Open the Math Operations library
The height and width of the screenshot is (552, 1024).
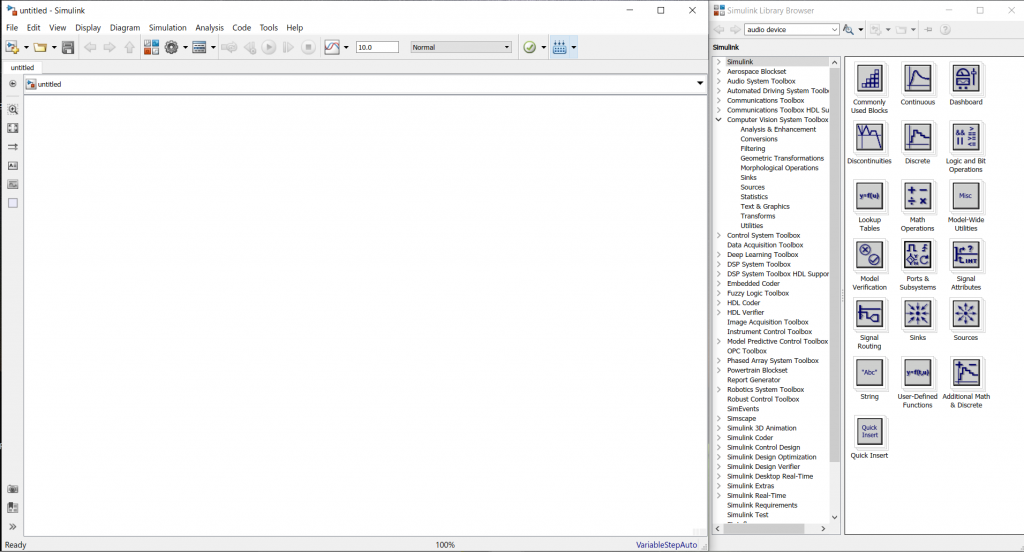coord(918,197)
